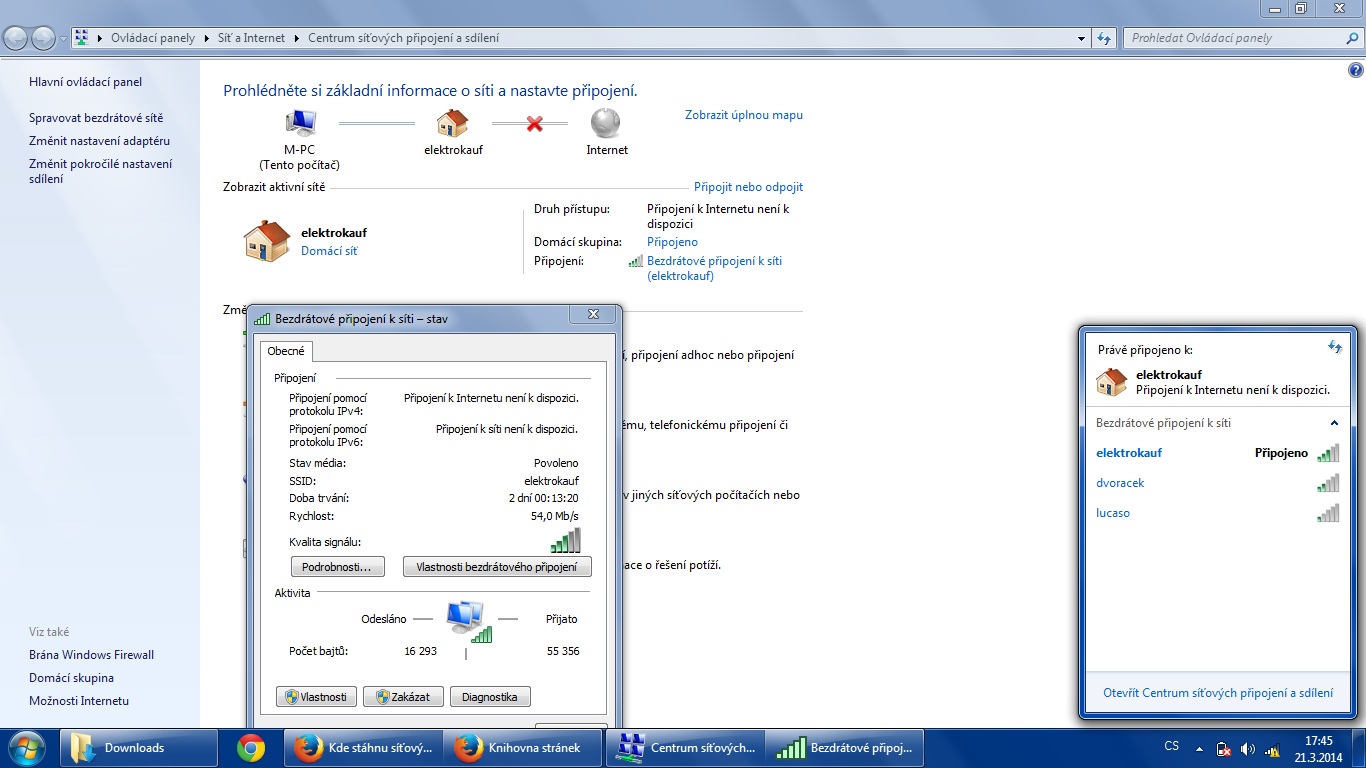Screen dimensions: 1366x768
Task: Click the elektrokauf house icon under active networks
Action: [267, 241]
